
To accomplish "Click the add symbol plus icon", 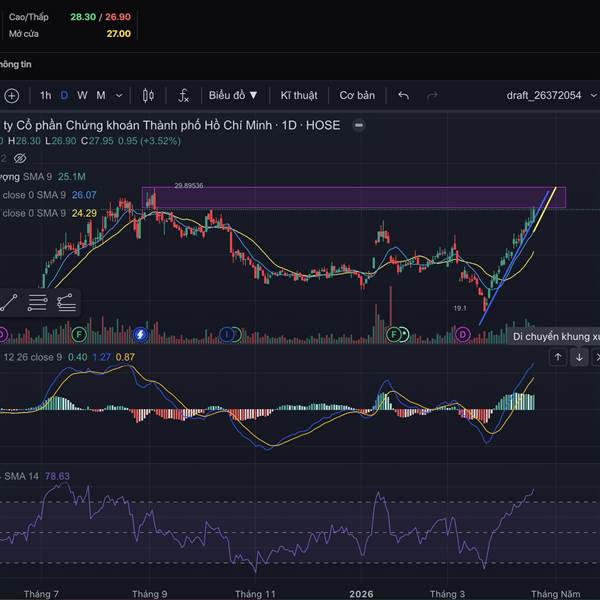I will pos(11,96).
